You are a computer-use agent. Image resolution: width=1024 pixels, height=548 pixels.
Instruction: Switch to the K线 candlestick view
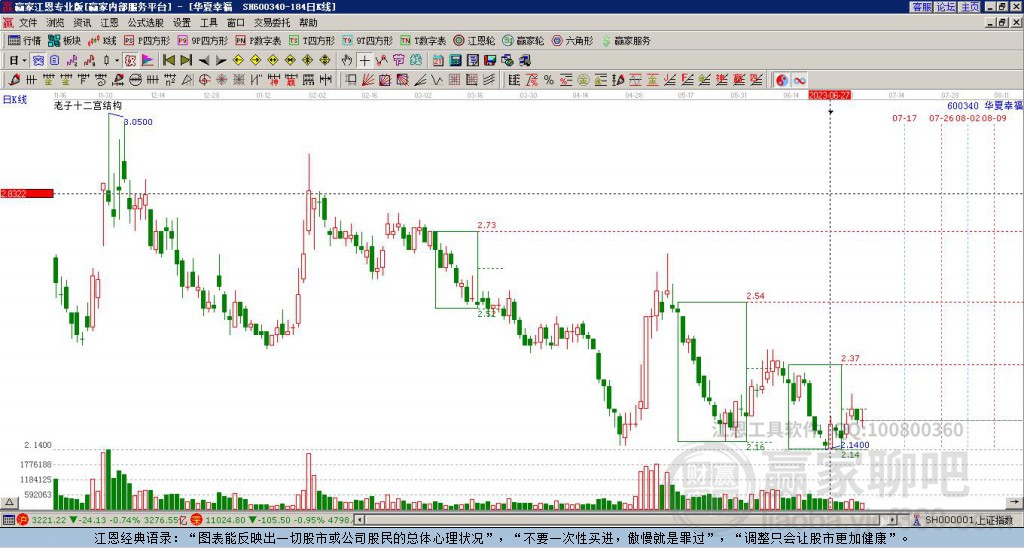click(103, 40)
